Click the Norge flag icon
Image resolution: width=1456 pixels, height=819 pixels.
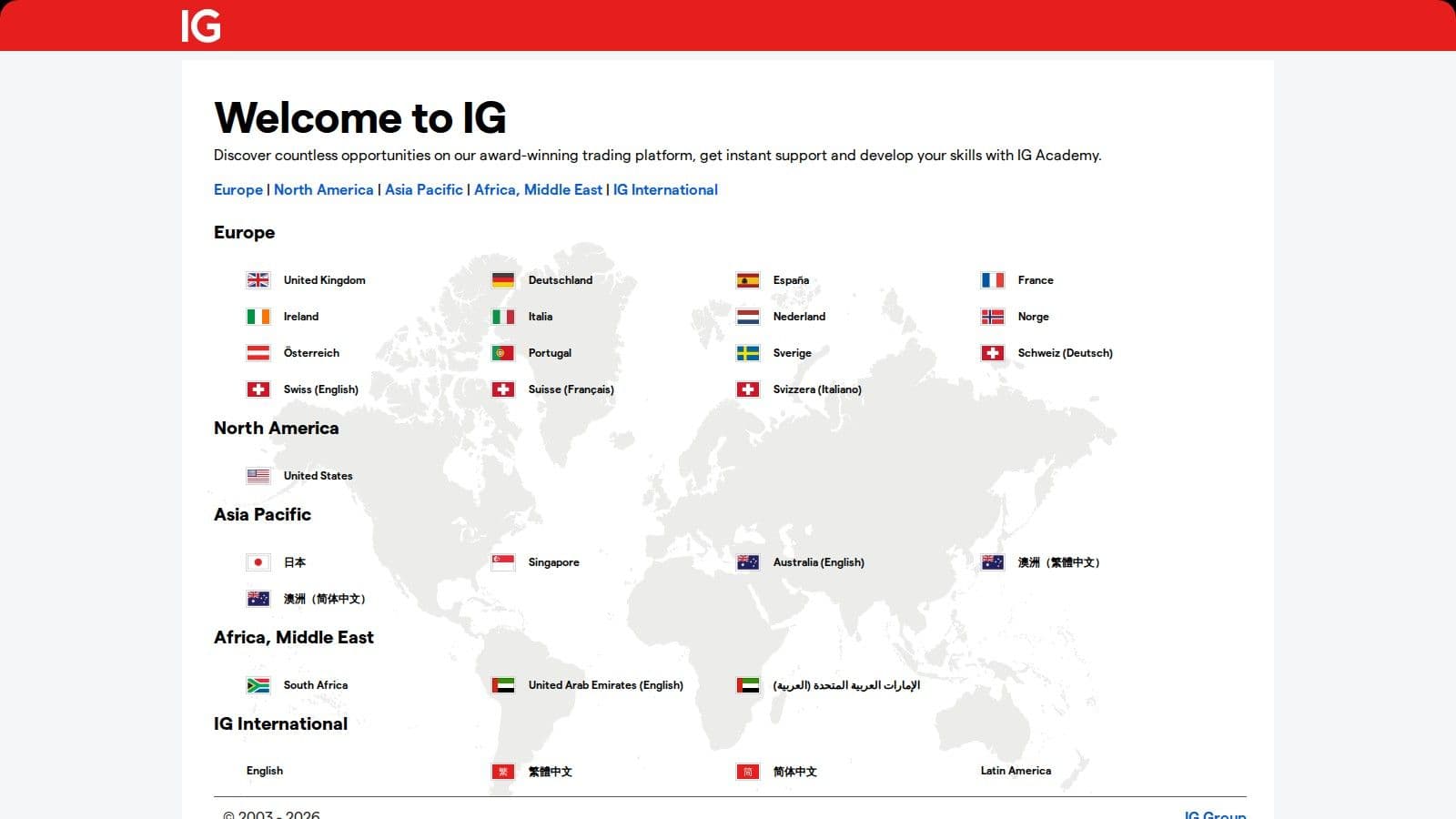993,317
